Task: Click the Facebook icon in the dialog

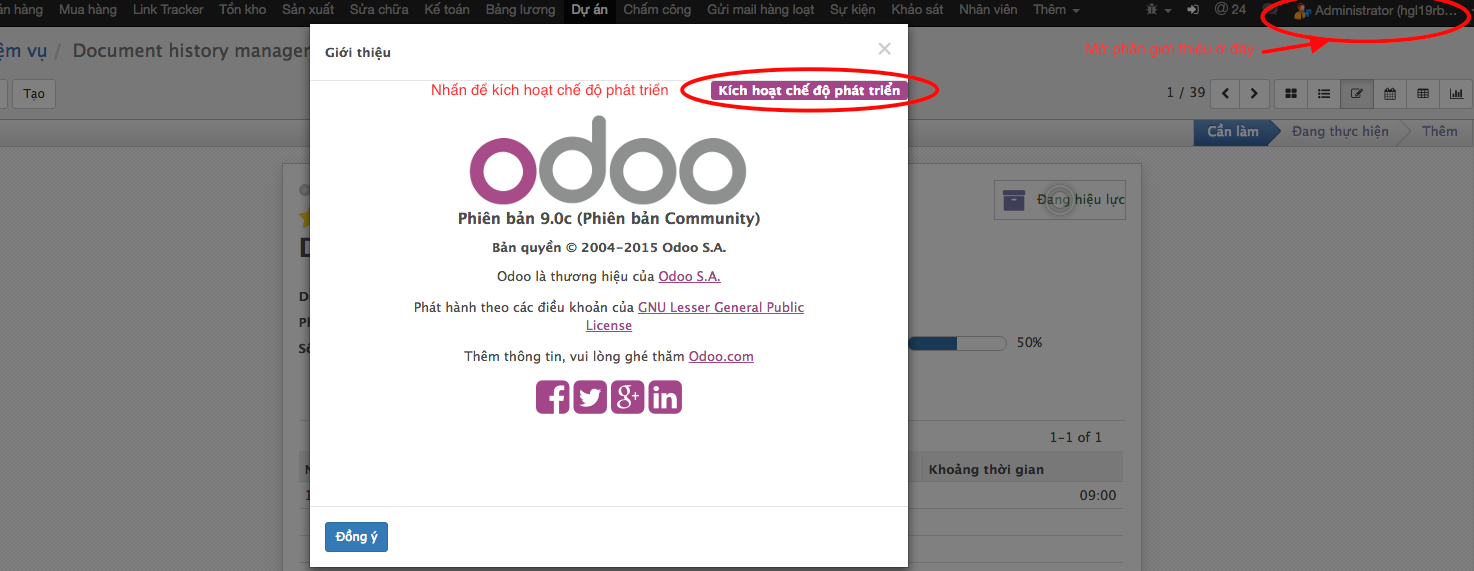Action: click(552, 397)
